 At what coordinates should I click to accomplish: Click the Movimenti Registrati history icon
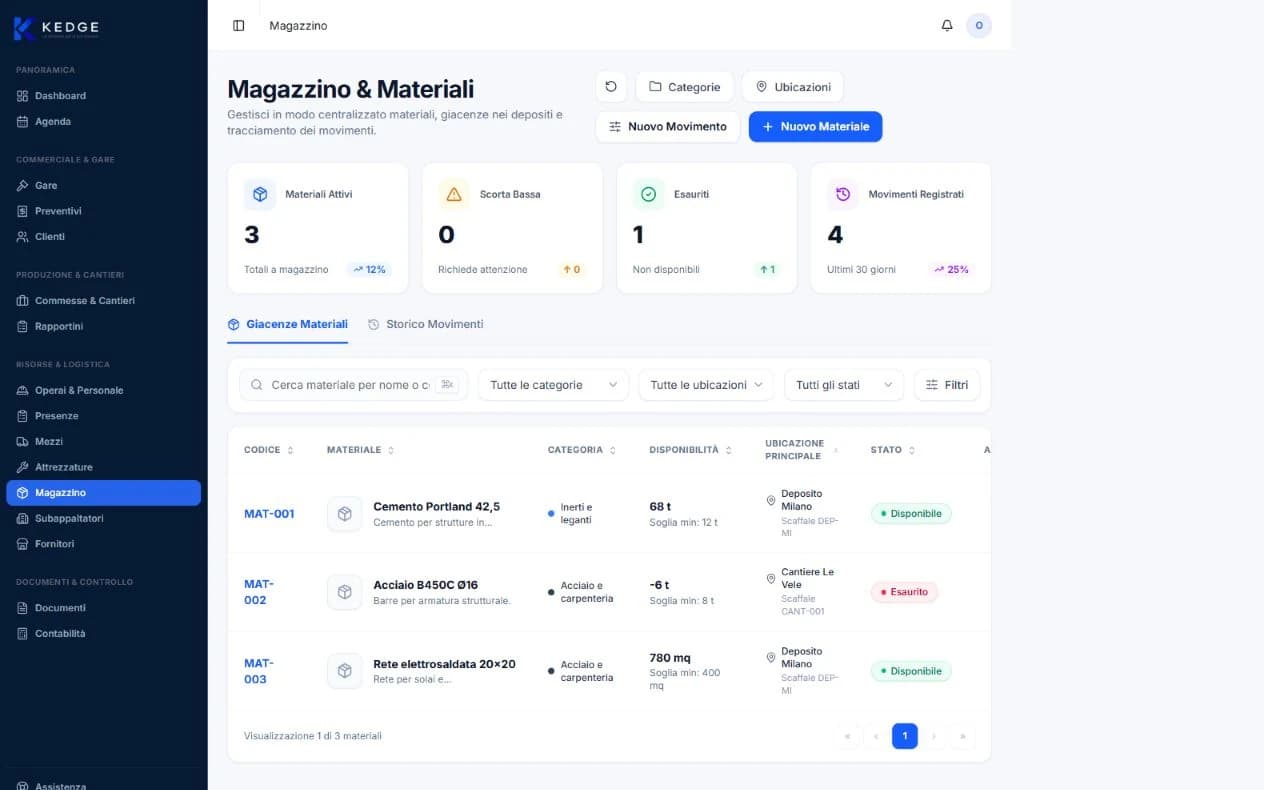coord(843,194)
